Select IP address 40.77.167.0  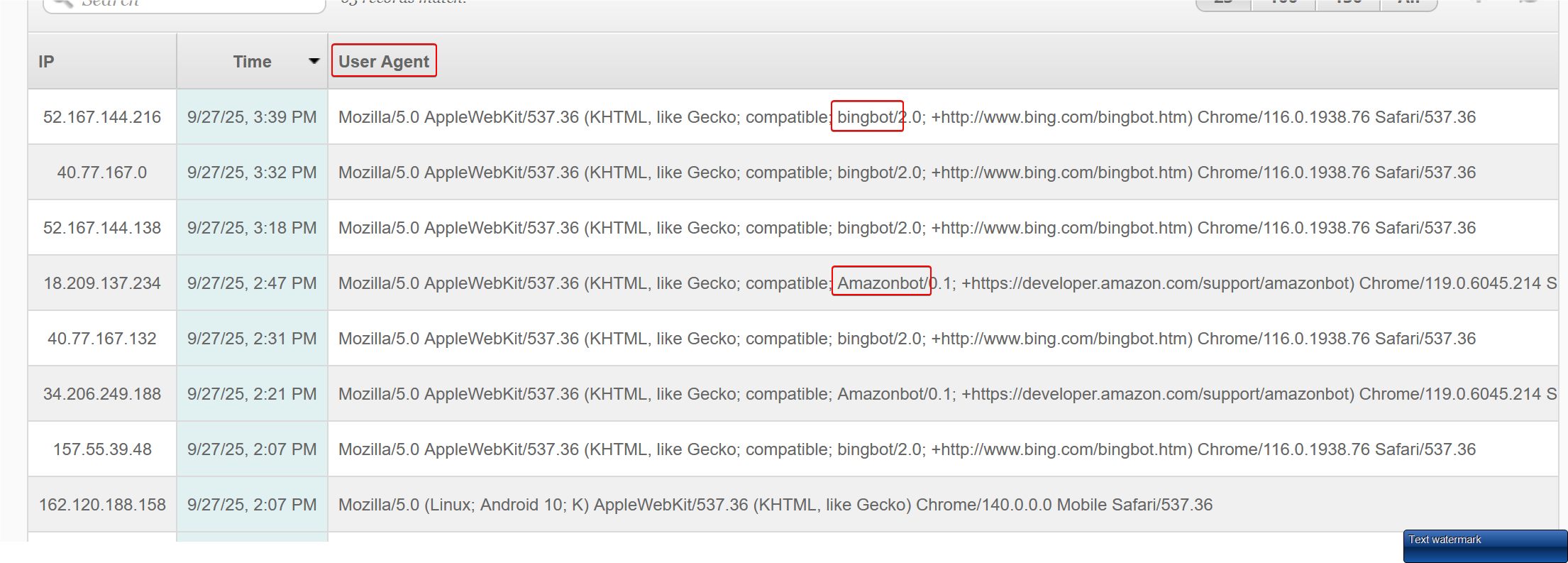click(x=102, y=173)
